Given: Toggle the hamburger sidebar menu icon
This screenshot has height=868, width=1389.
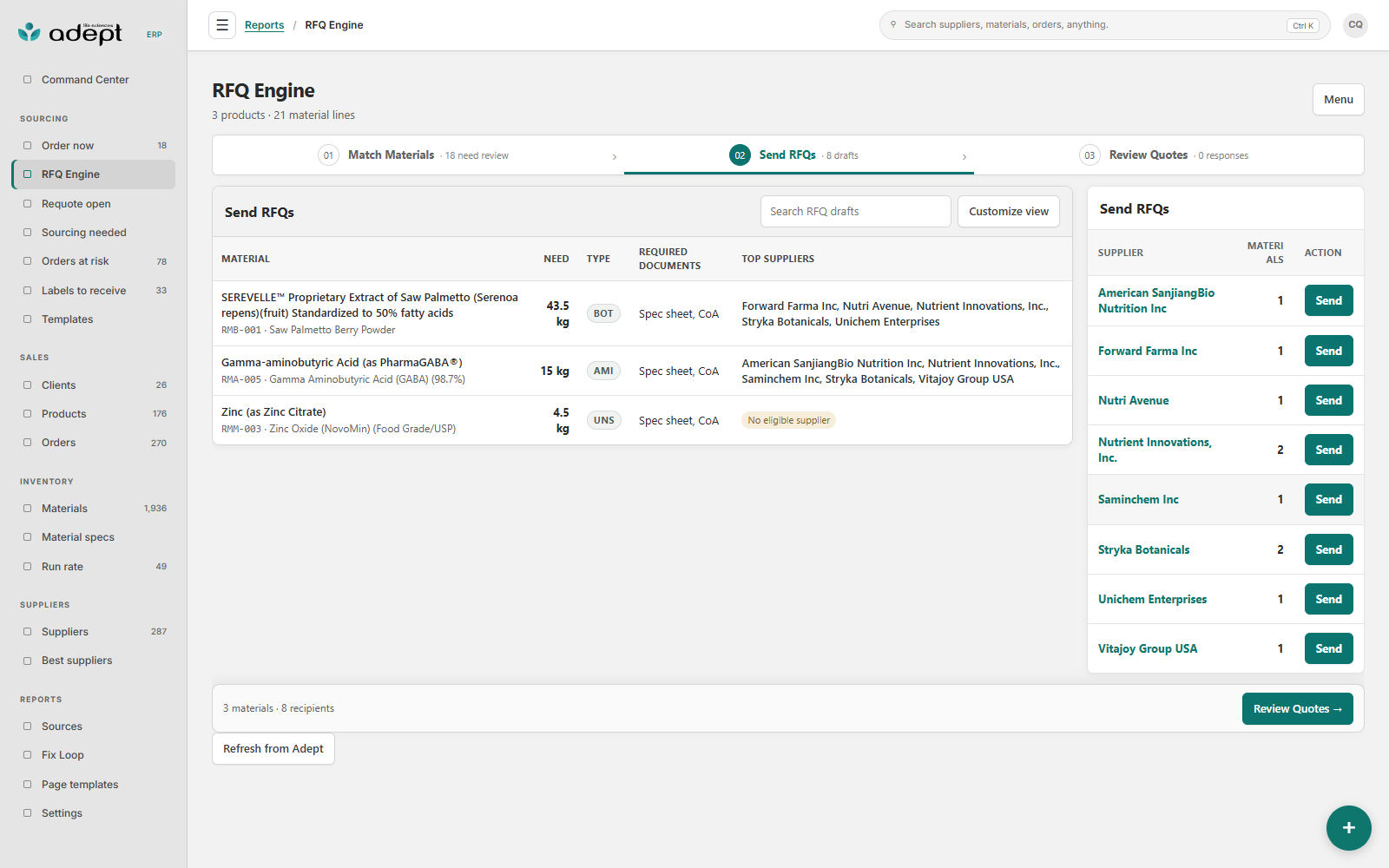Looking at the screenshot, I should click(222, 25).
